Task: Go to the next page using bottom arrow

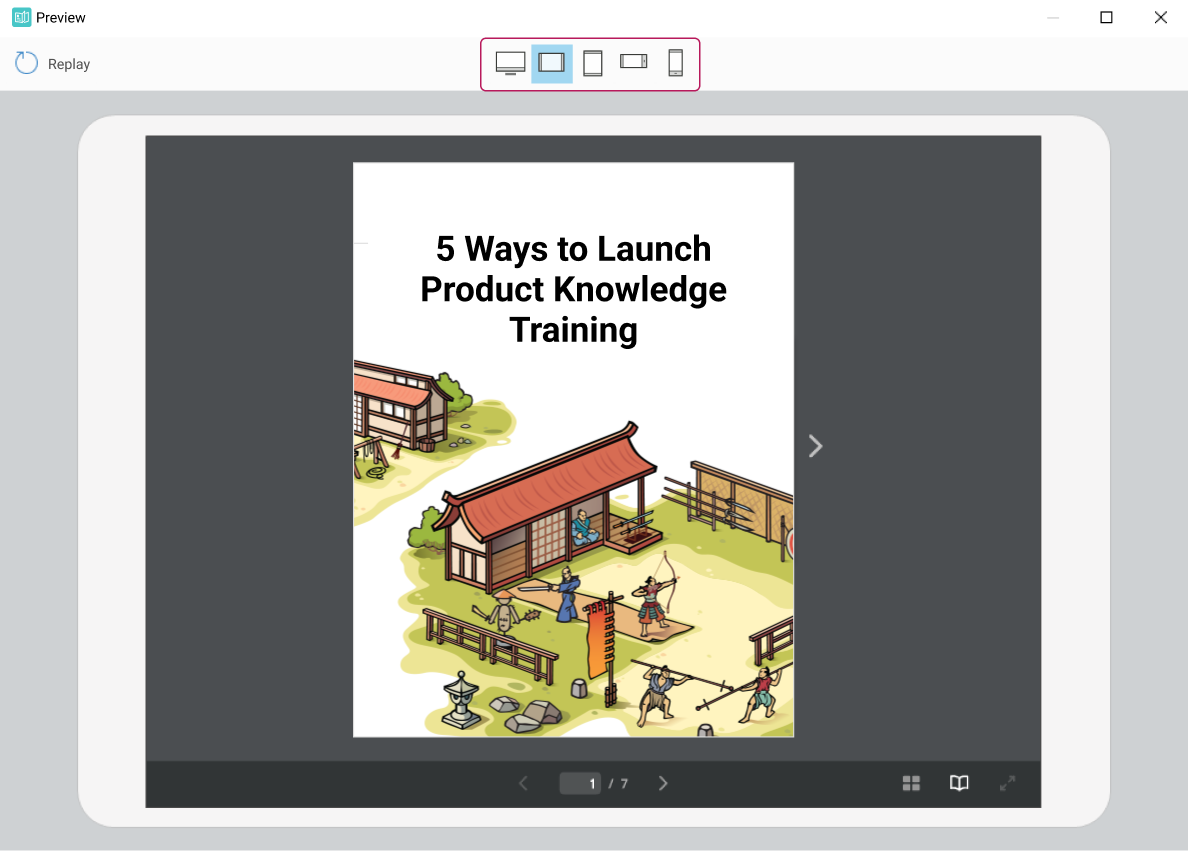Action: (662, 783)
